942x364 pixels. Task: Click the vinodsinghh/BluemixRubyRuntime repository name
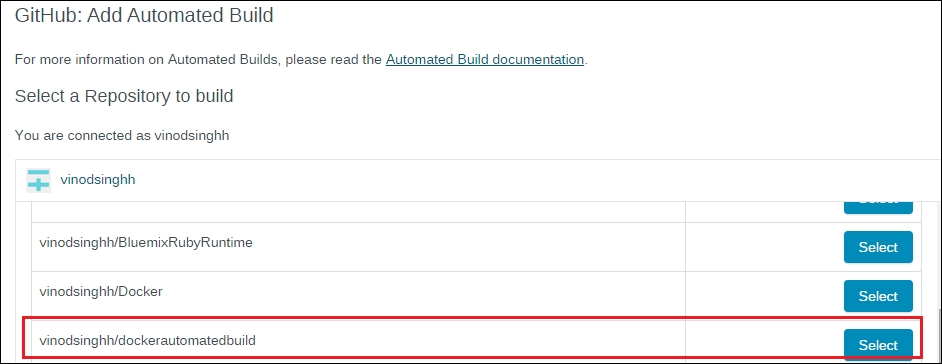pos(146,243)
